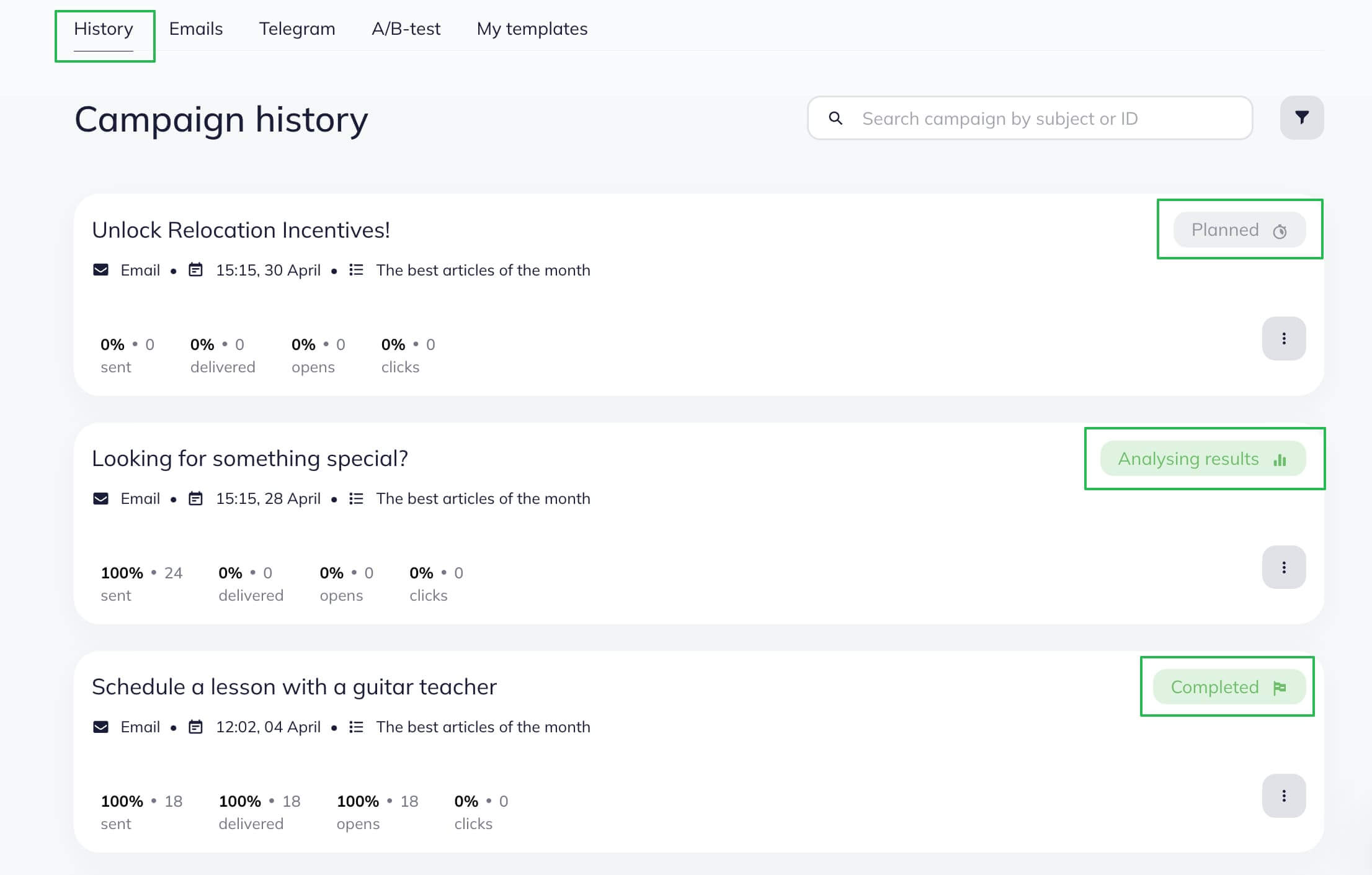
Task: Click the 12:02, 04 April date text
Action: point(268,727)
